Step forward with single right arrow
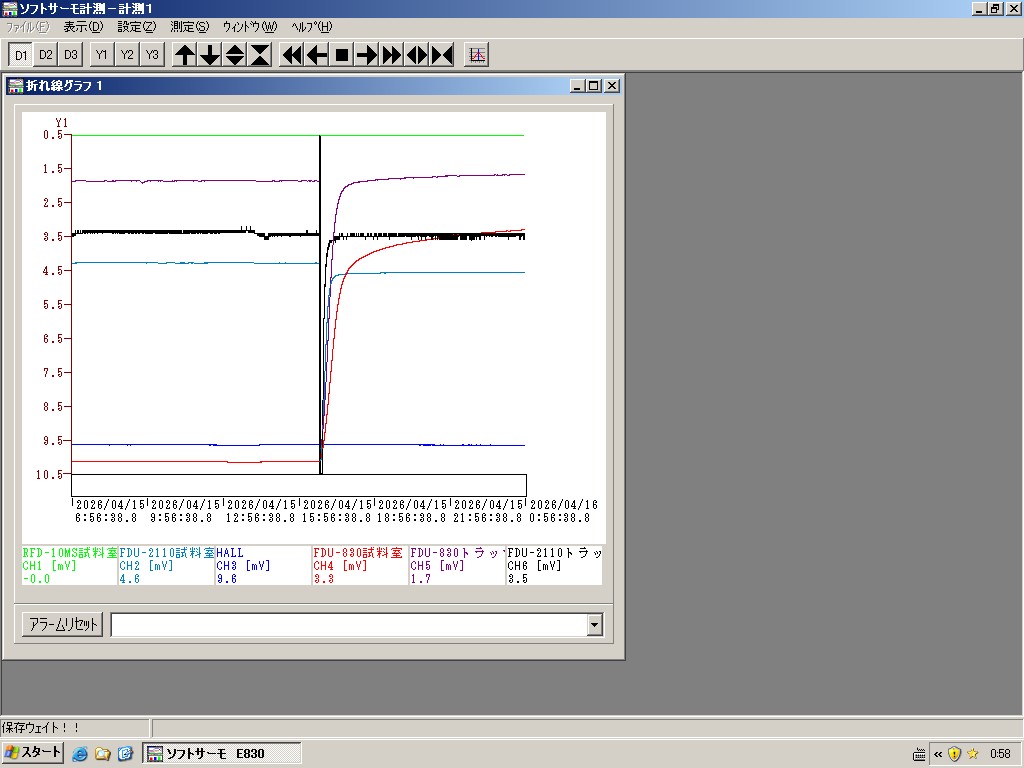 pos(367,55)
